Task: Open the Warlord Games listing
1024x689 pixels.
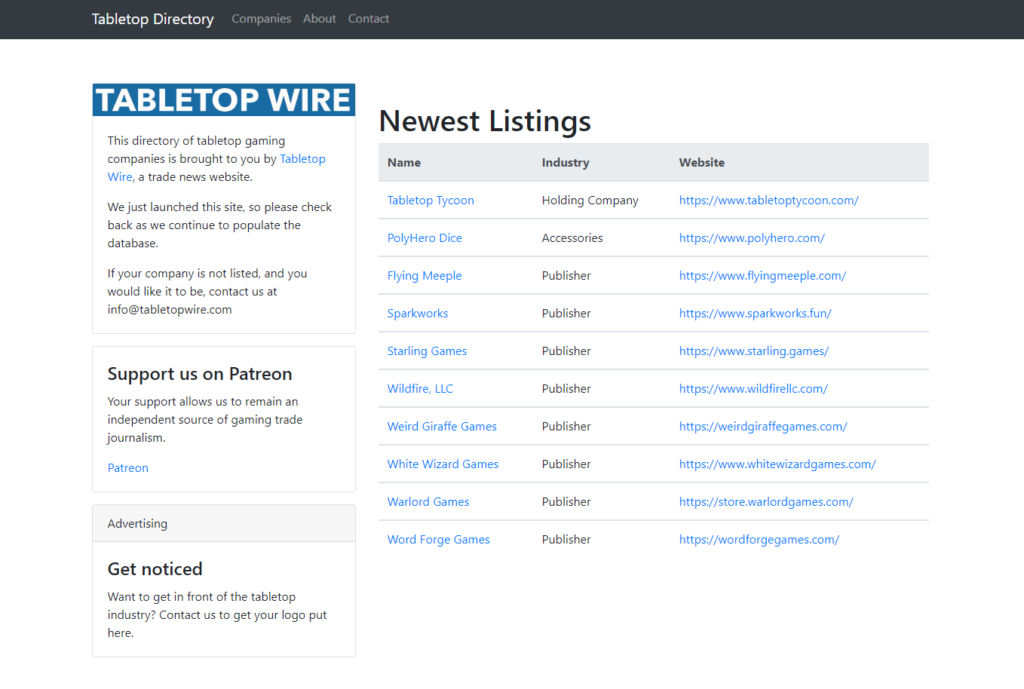Action: point(428,502)
